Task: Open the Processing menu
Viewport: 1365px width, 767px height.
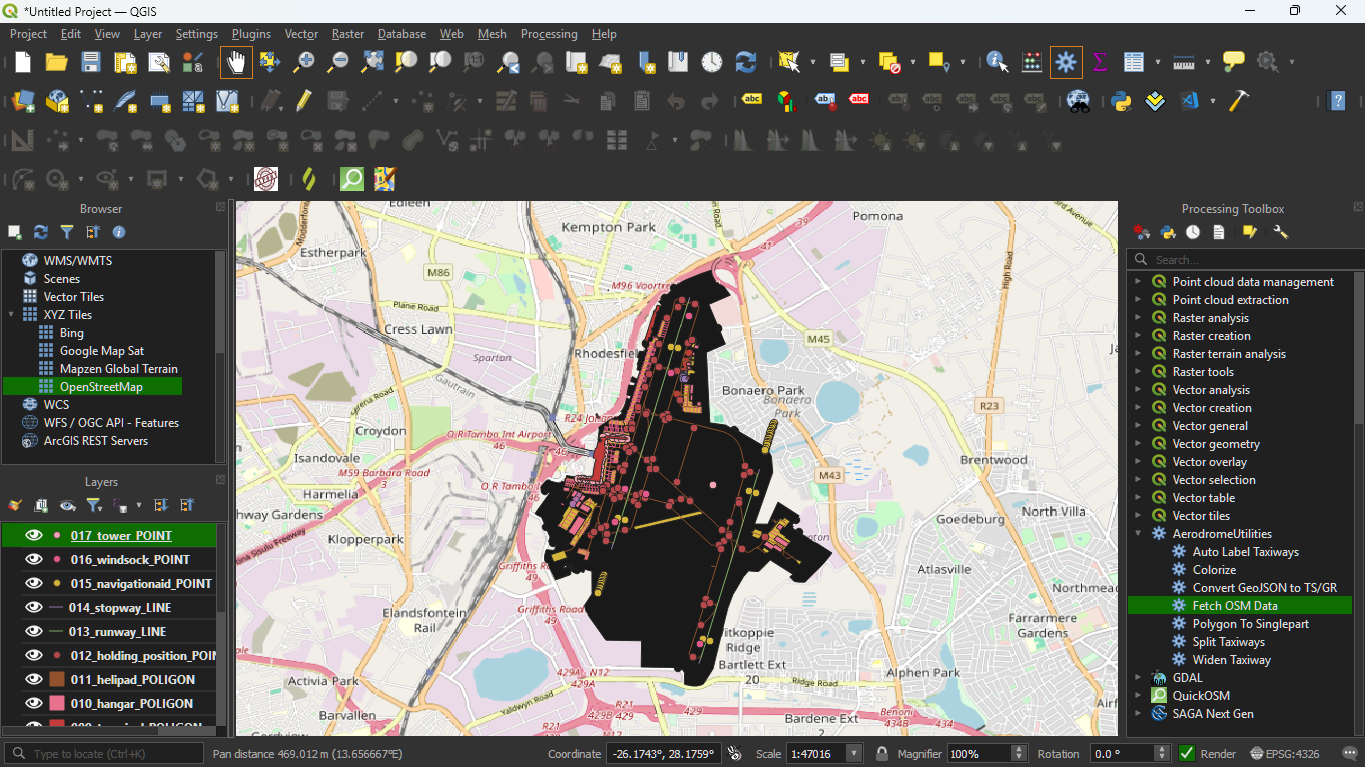Action: click(549, 34)
